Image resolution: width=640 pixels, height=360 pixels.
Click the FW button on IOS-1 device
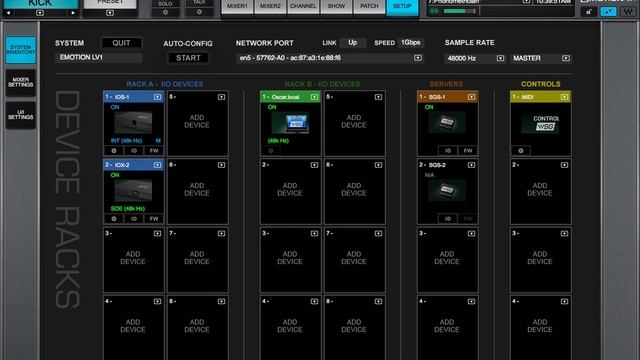[153, 151]
